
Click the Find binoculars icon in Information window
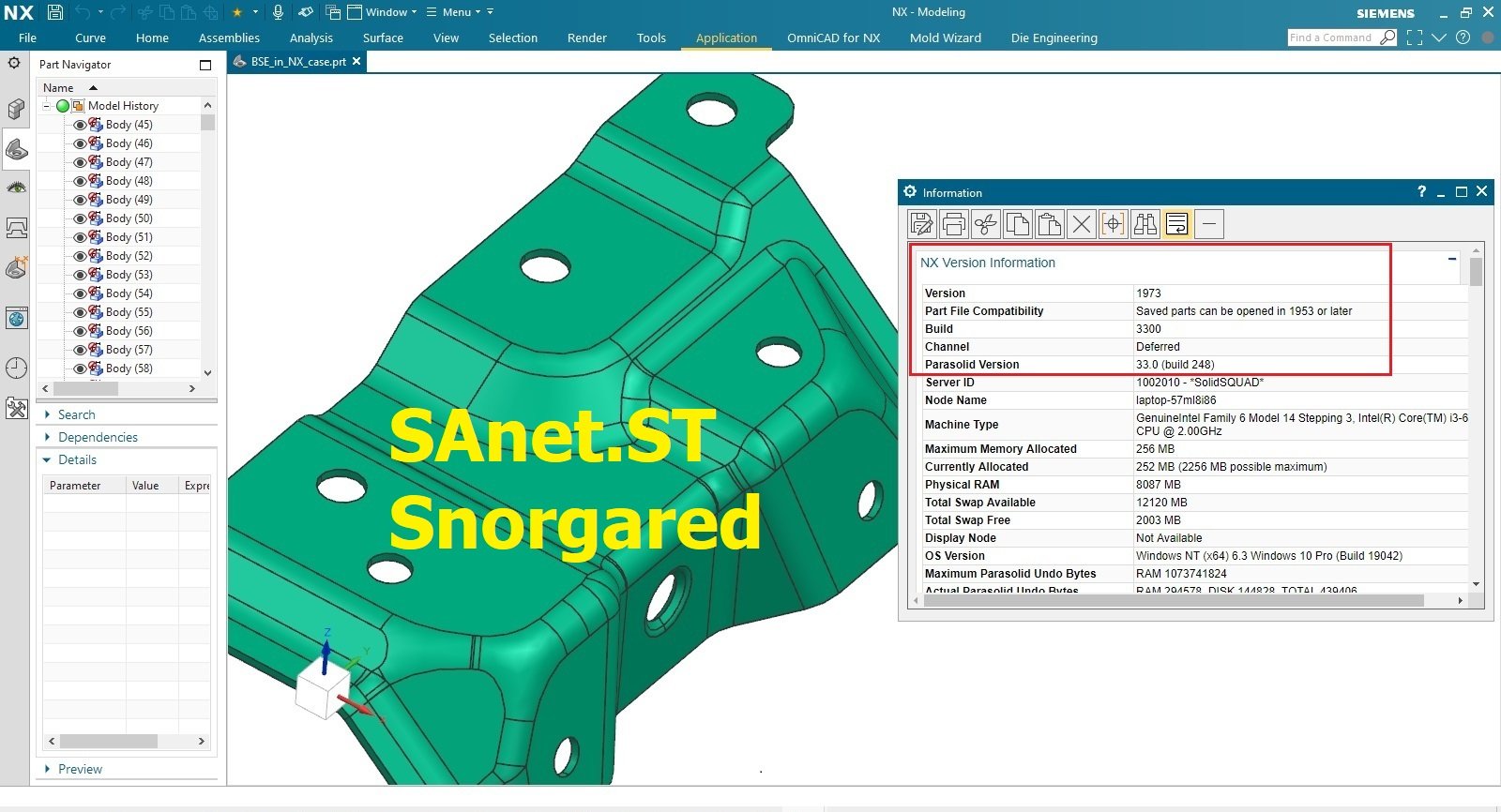click(1145, 224)
